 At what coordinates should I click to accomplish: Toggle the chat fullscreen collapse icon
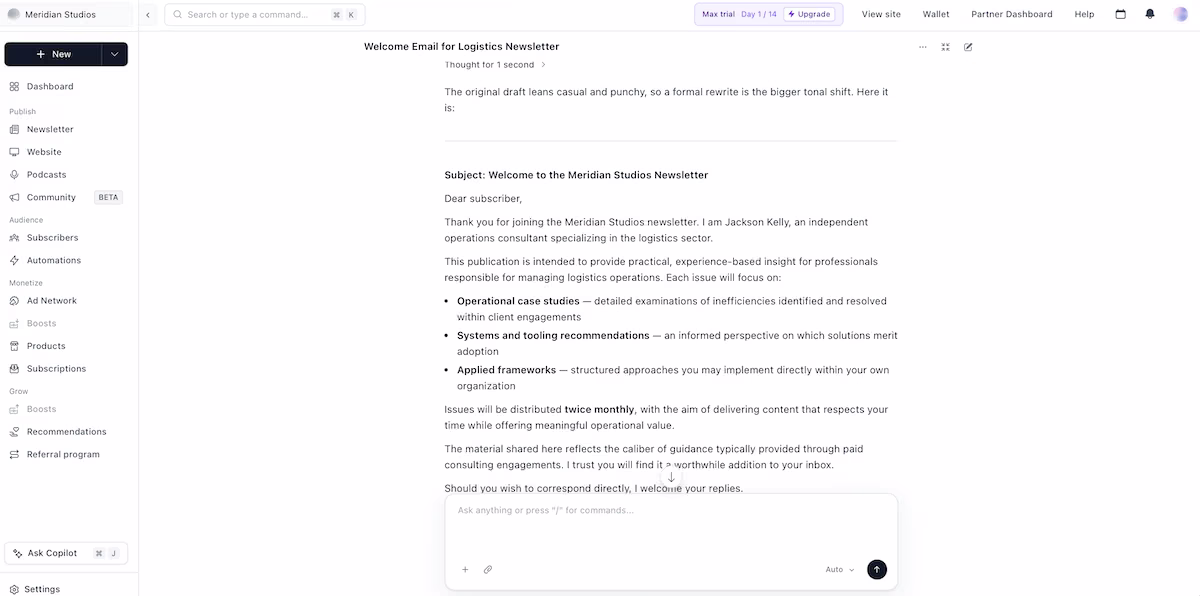point(945,47)
